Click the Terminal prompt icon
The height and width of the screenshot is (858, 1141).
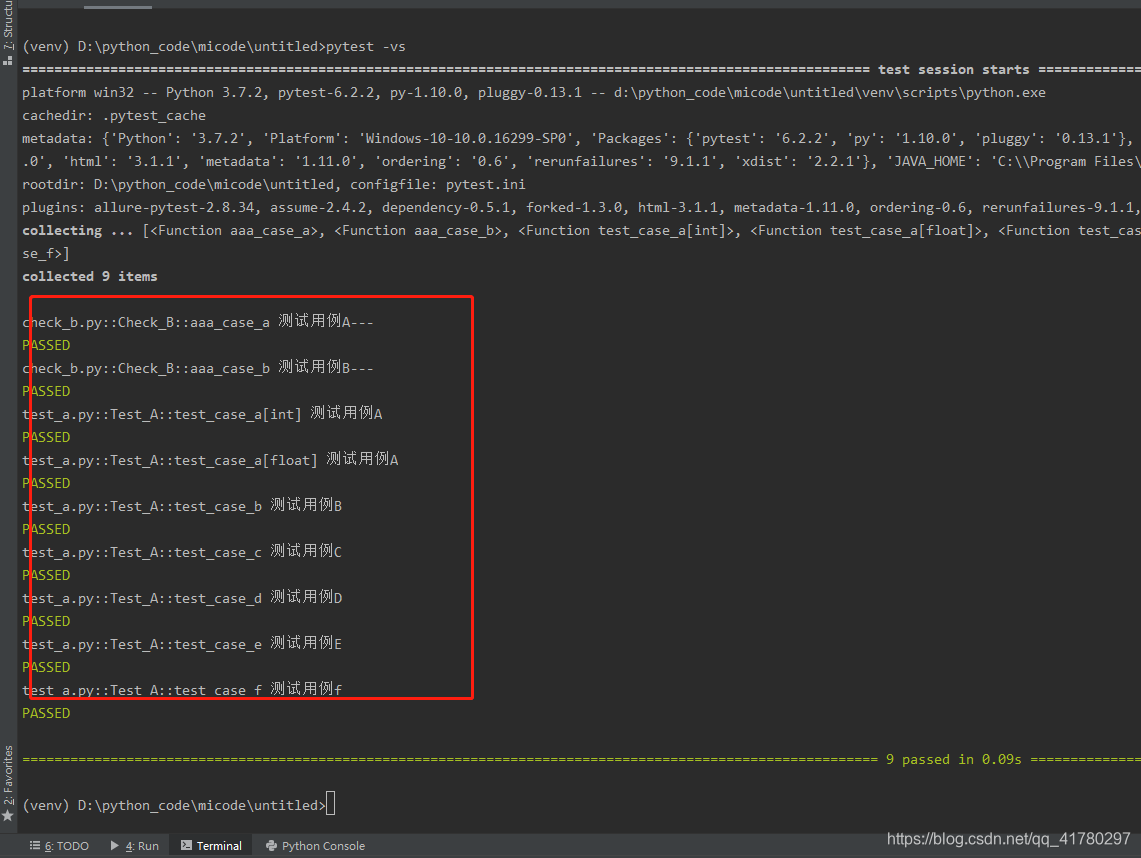pyautogui.click(x=186, y=846)
